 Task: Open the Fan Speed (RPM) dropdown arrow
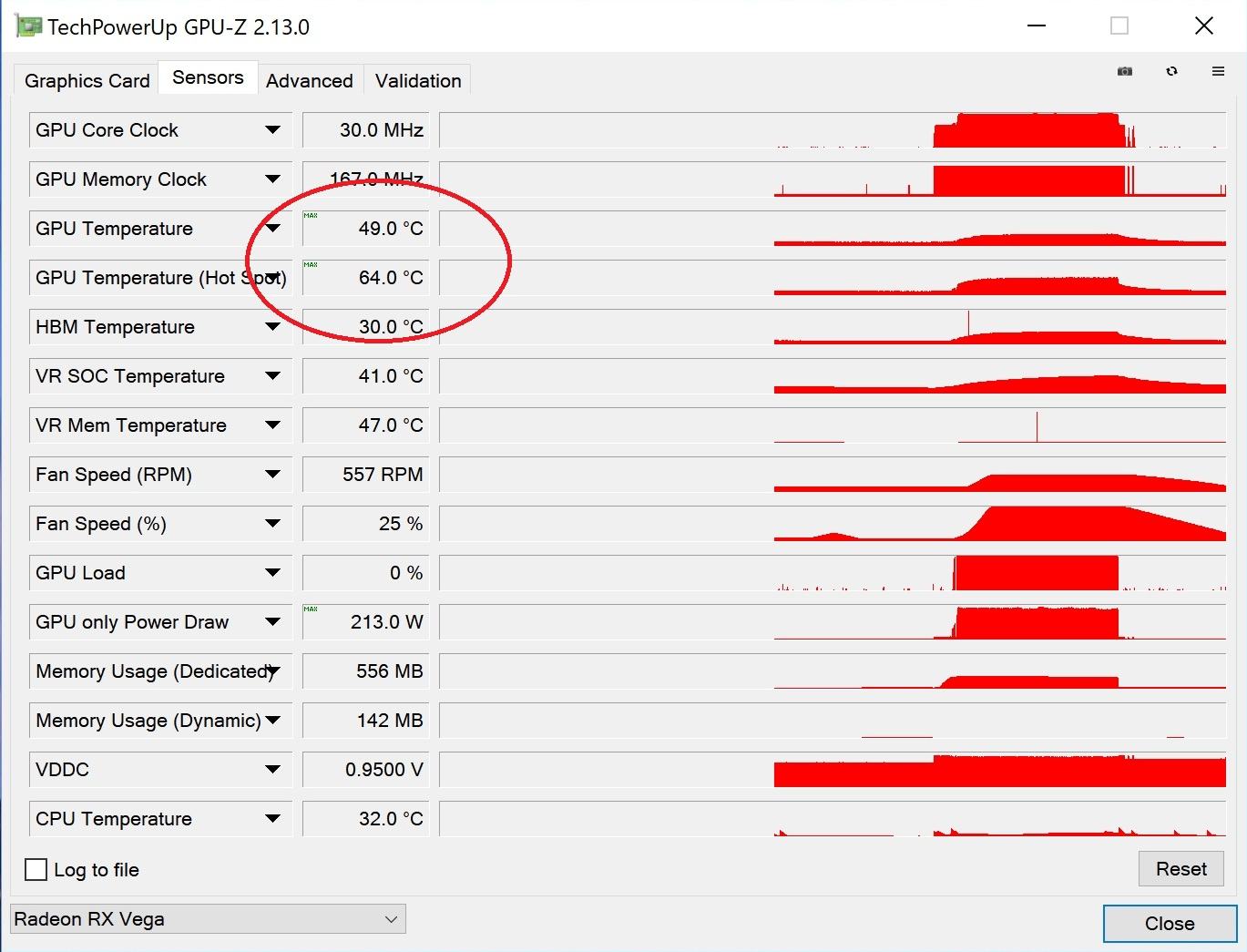click(272, 474)
